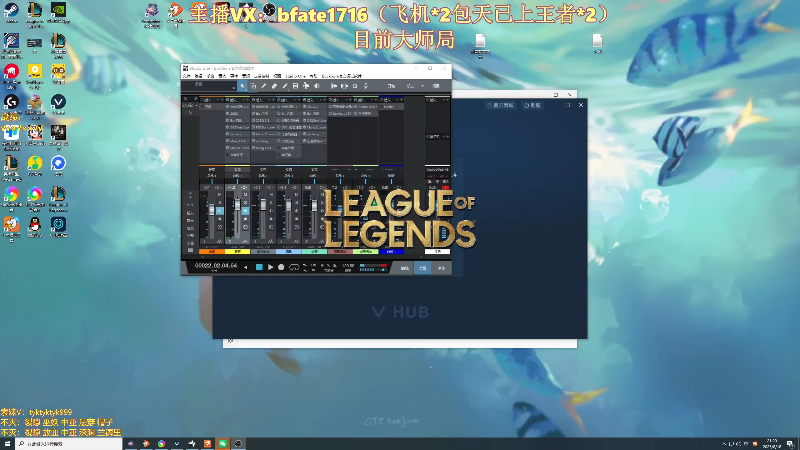Viewport: 800px width, 450px height.
Task: Start playback with the Play button
Action: pos(270,267)
